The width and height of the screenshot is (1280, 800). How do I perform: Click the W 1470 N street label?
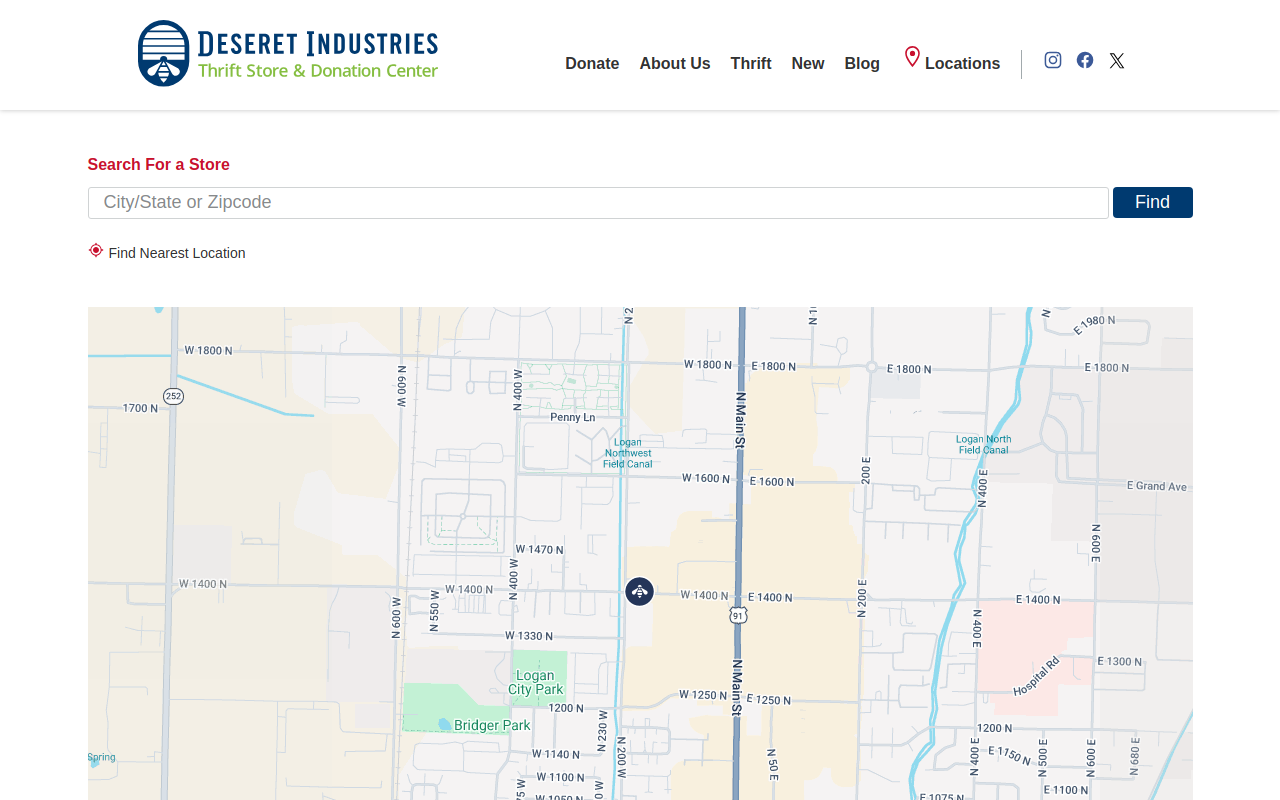(539, 550)
